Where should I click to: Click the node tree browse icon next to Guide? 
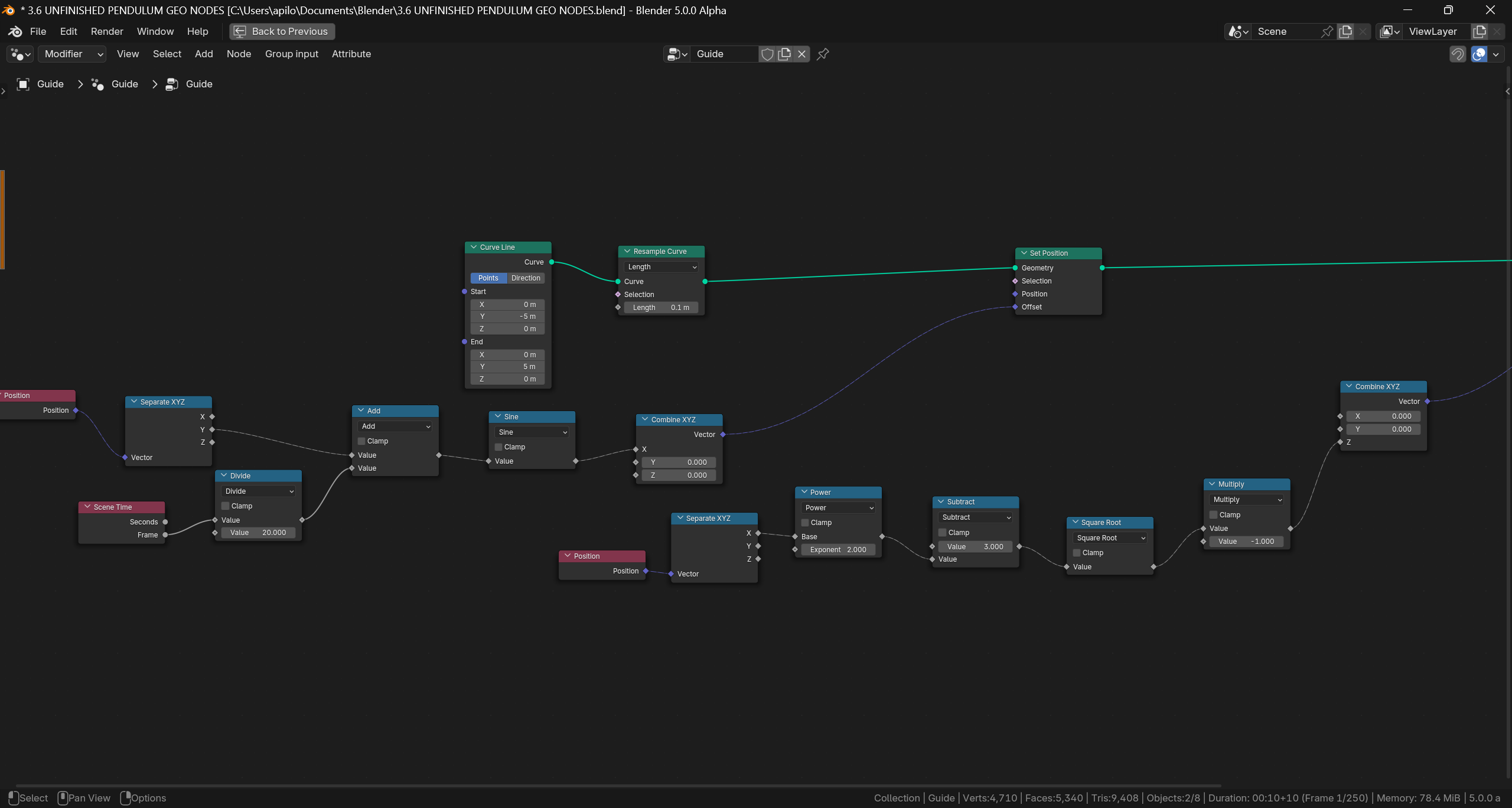(677, 54)
